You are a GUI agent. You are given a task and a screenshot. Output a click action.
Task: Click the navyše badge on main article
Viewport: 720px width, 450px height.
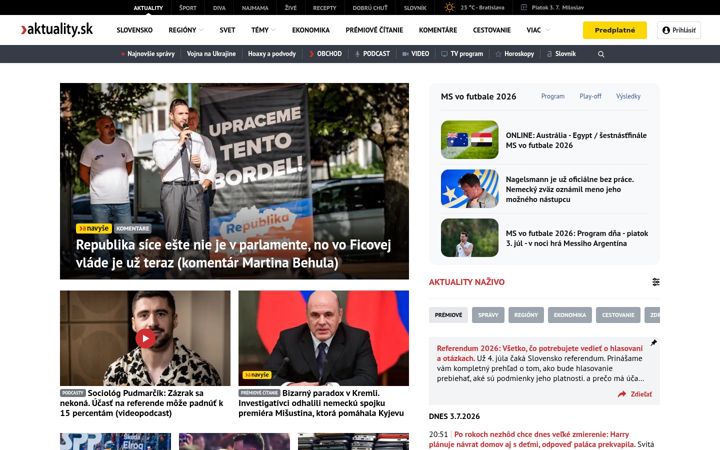coord(94,228)
